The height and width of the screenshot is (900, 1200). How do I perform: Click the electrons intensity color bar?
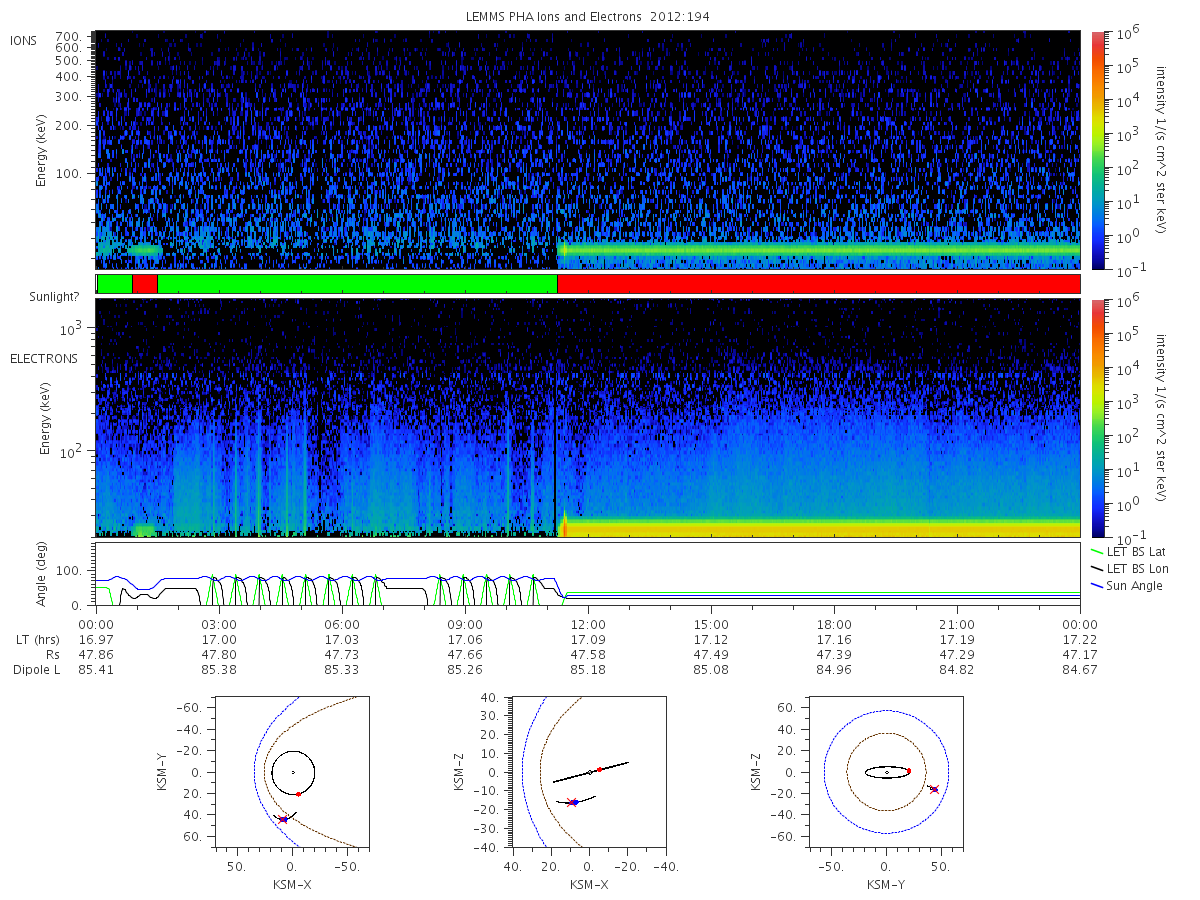coord(1098,417)
